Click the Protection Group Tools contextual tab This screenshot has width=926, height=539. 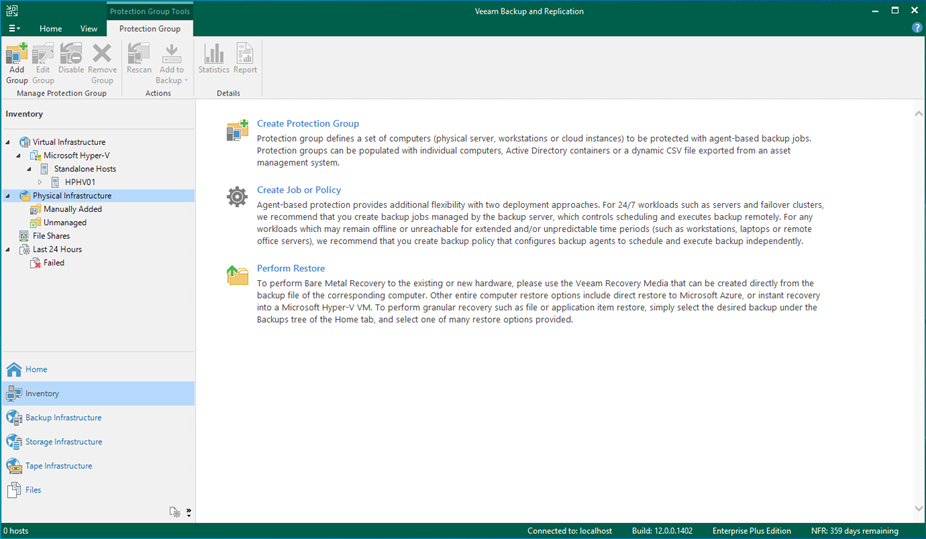click(x=150, y=11)
